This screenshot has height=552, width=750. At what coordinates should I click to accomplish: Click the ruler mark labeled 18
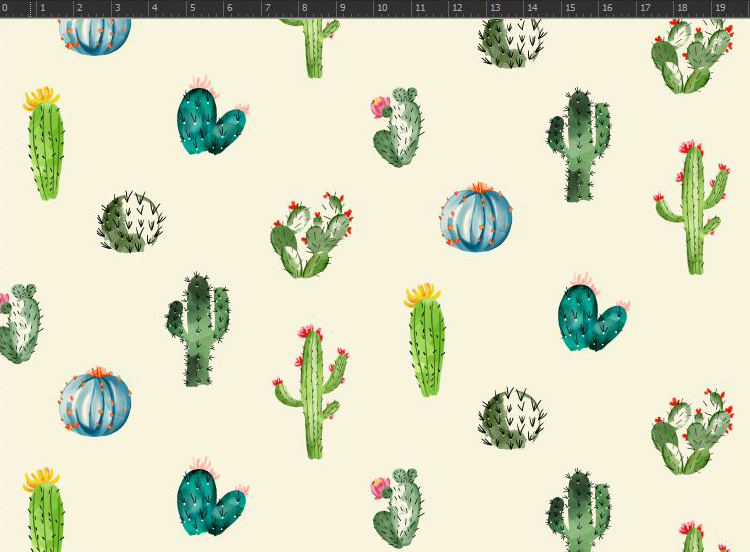pos(683,8)
